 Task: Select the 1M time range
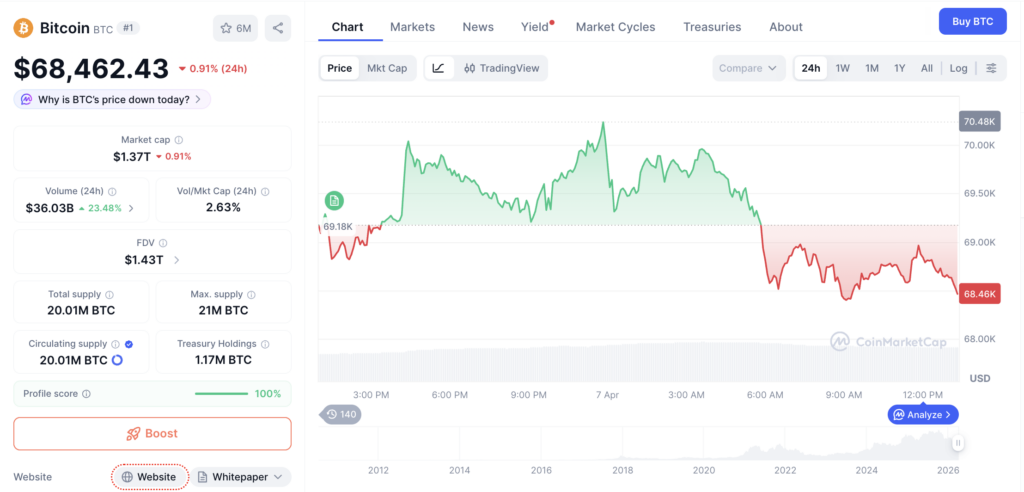click(x=872, y=68)
